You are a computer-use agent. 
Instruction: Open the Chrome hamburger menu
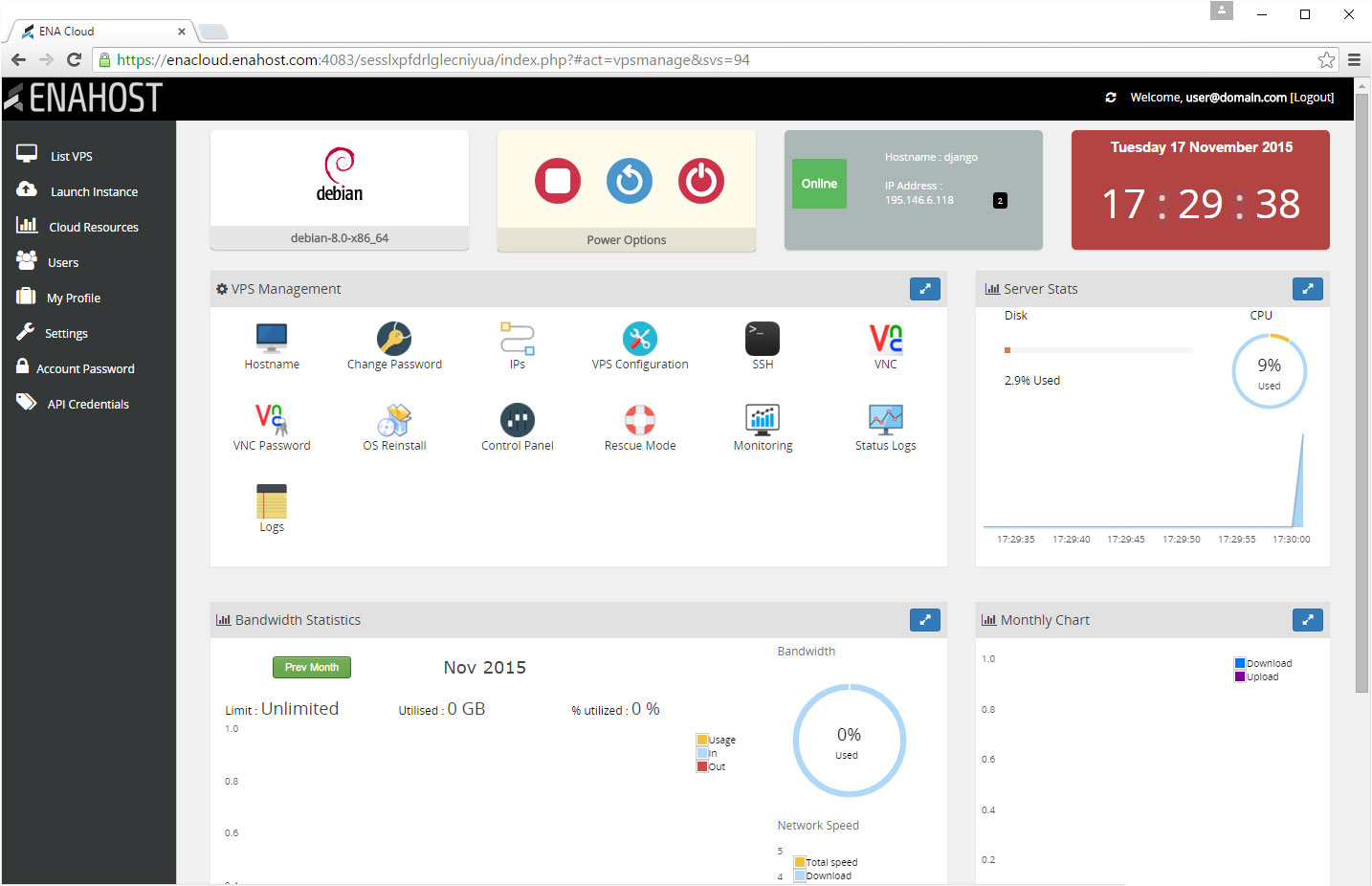pos(1354,59)
